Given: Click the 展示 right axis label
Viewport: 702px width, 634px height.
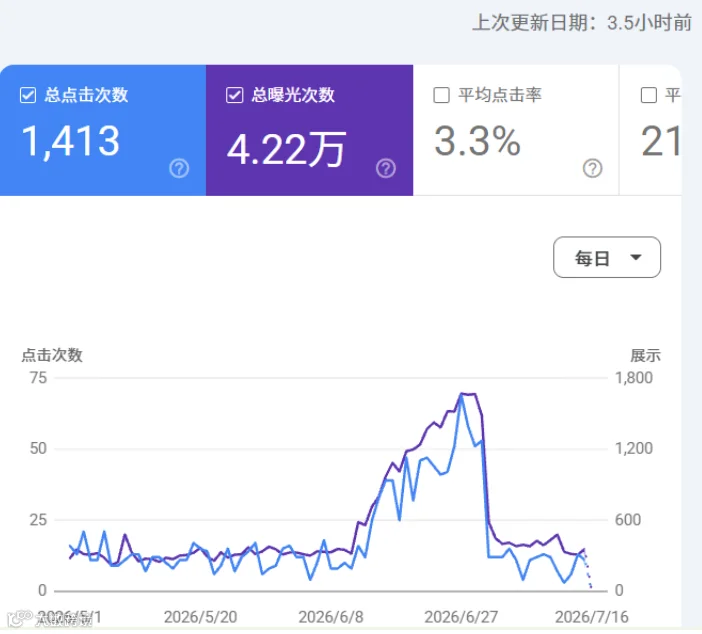Looking at the screenshot, I should click(645, 355).
